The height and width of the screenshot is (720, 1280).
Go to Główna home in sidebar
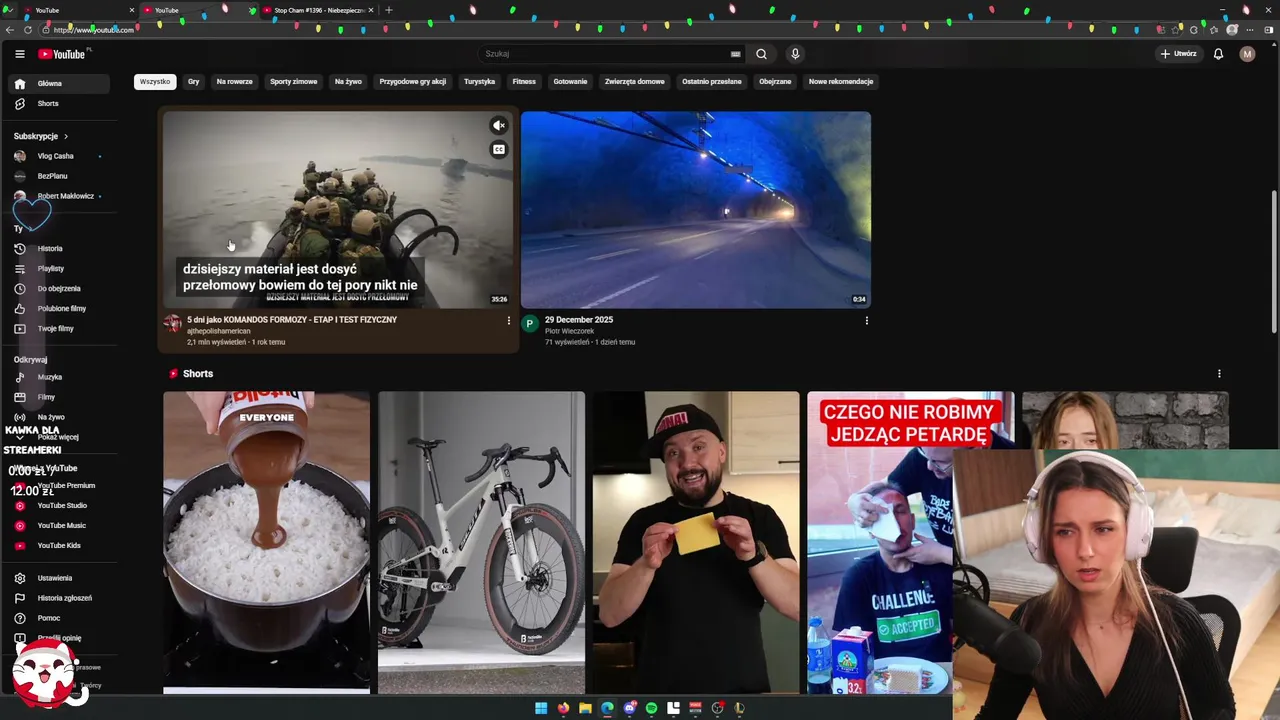pyautogui.click(x=60, y=84)
